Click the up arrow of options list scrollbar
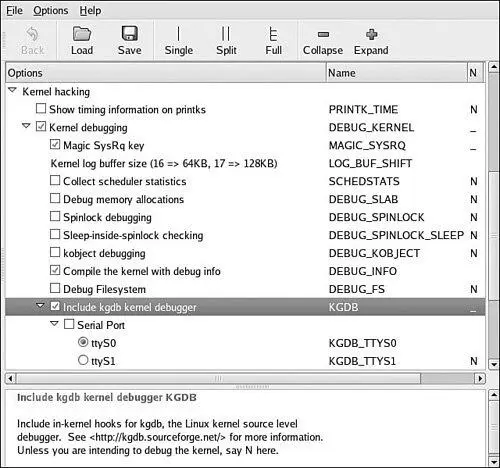Image resolution: width=500 pixels, height=468 pixels. [494, 67]
